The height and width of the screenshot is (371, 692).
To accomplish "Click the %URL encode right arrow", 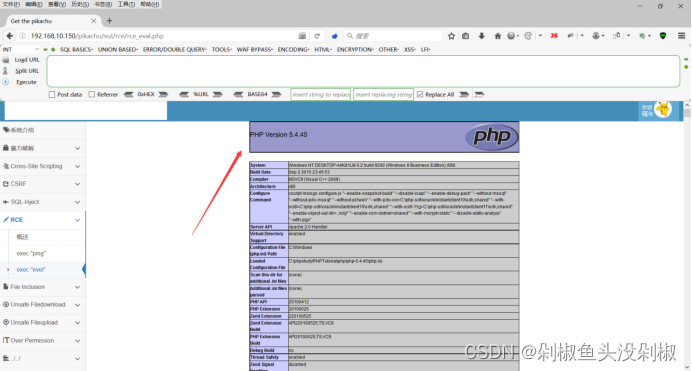I will point(218,94).
